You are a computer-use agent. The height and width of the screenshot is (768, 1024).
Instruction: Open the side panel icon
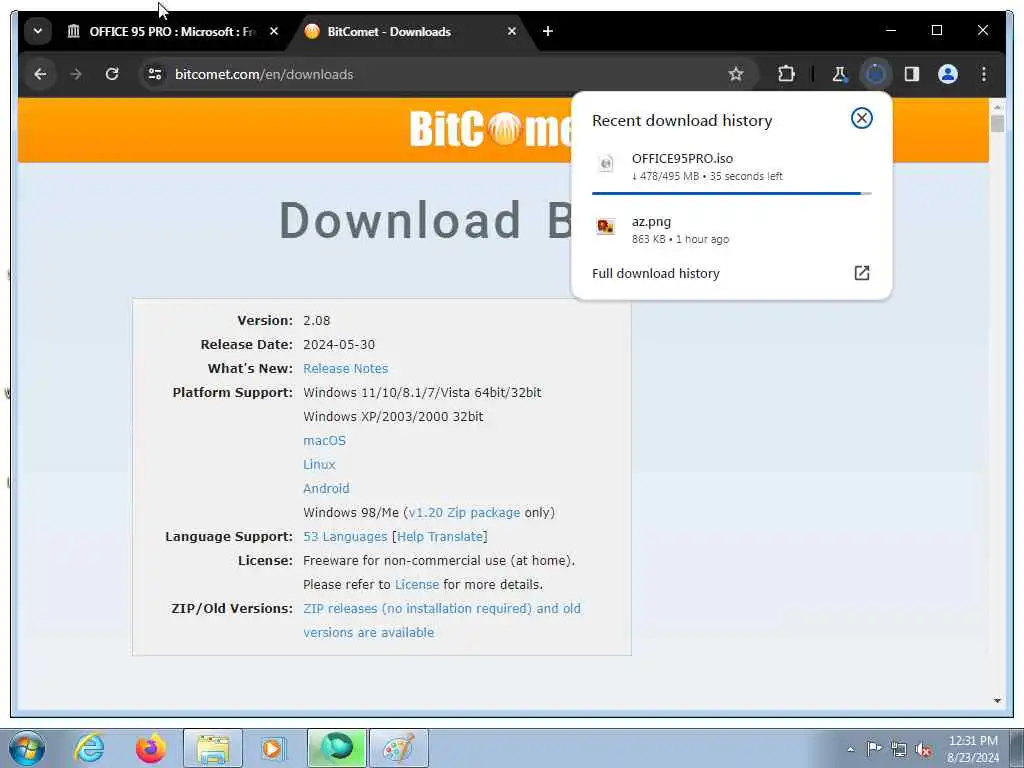912,74
